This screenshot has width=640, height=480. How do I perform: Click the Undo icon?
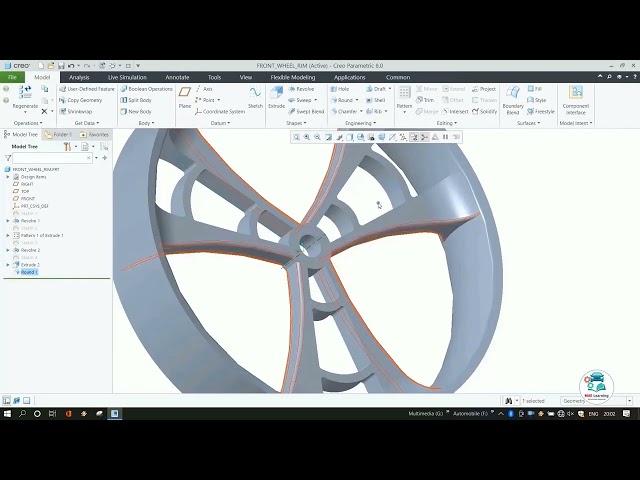71,65
